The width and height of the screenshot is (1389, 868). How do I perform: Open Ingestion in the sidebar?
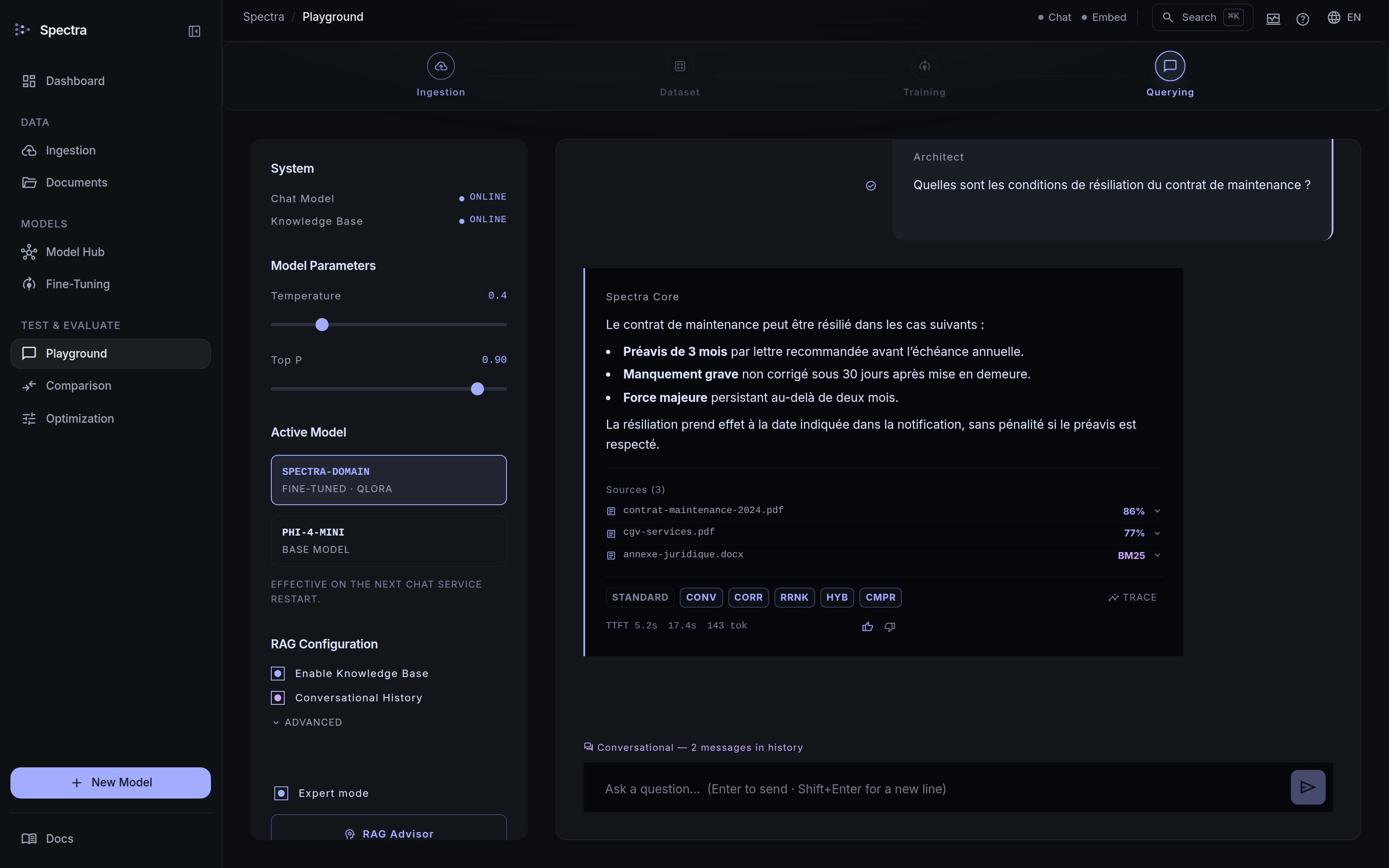[110, 151]
